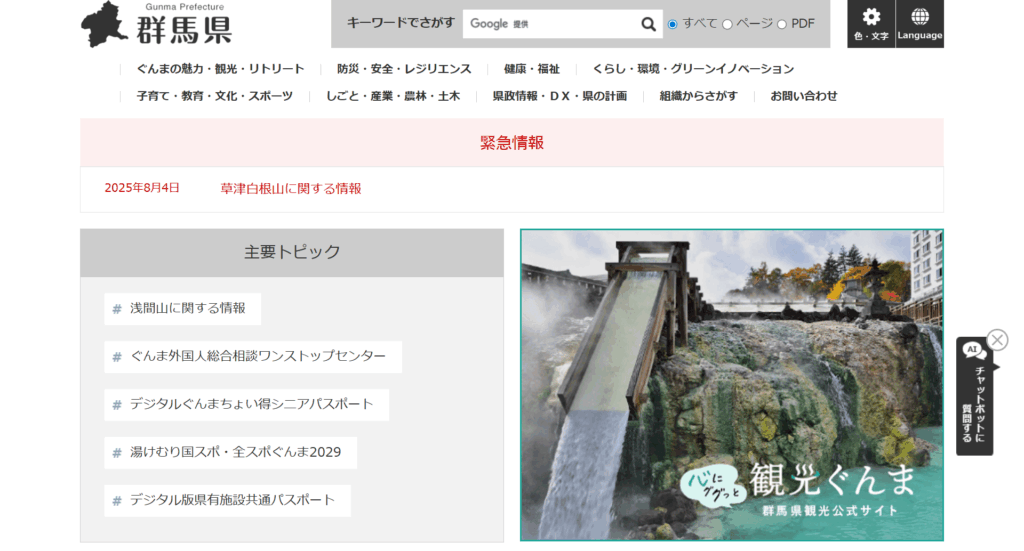This screenshot has width=1024, height=551.
Task: Click the 観光ぐんま tourism banner image
Action: 731,385
